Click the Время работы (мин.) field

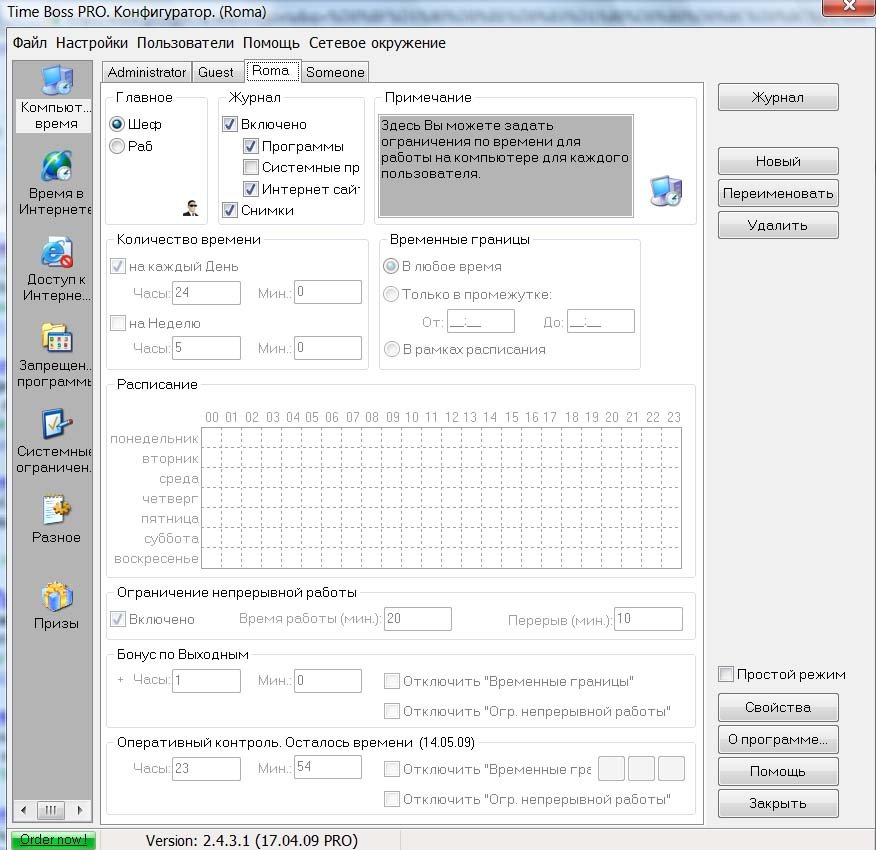[418, 619]
